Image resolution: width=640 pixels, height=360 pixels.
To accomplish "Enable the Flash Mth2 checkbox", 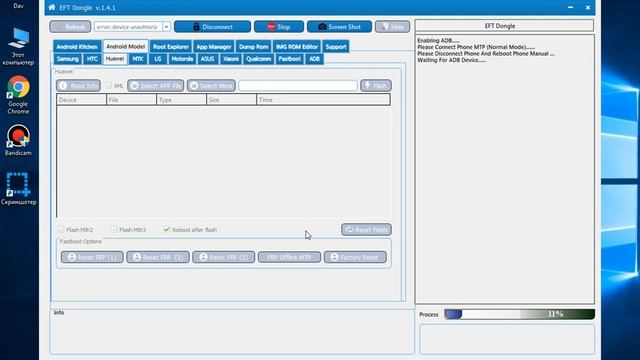I will tap(61, 230).
